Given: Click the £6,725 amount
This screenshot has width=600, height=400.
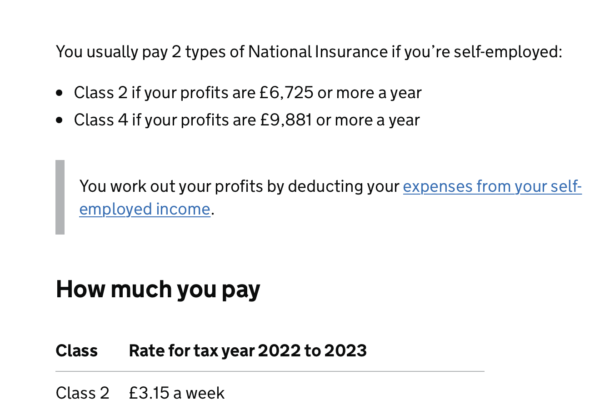Looking at the screenshot, I should click(x=286, y=93).
